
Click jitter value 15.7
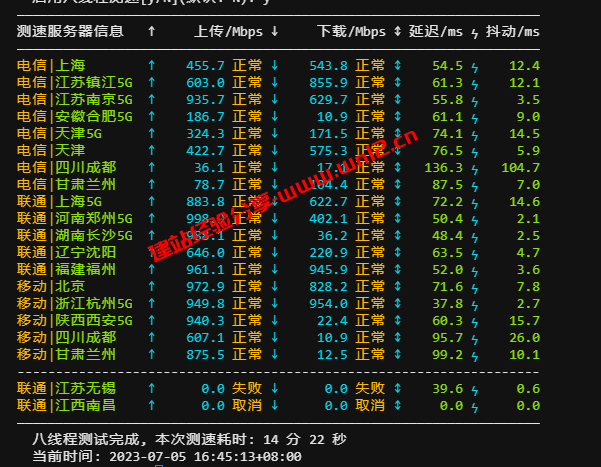pos(525,321)
